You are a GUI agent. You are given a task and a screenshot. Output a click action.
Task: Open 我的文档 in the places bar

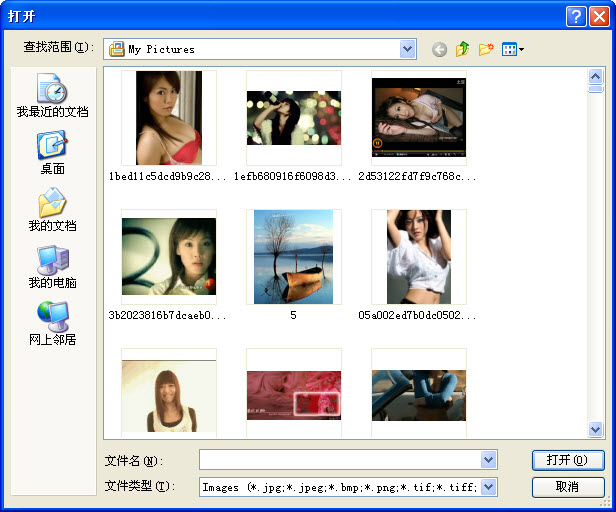(x=52, y=209)
